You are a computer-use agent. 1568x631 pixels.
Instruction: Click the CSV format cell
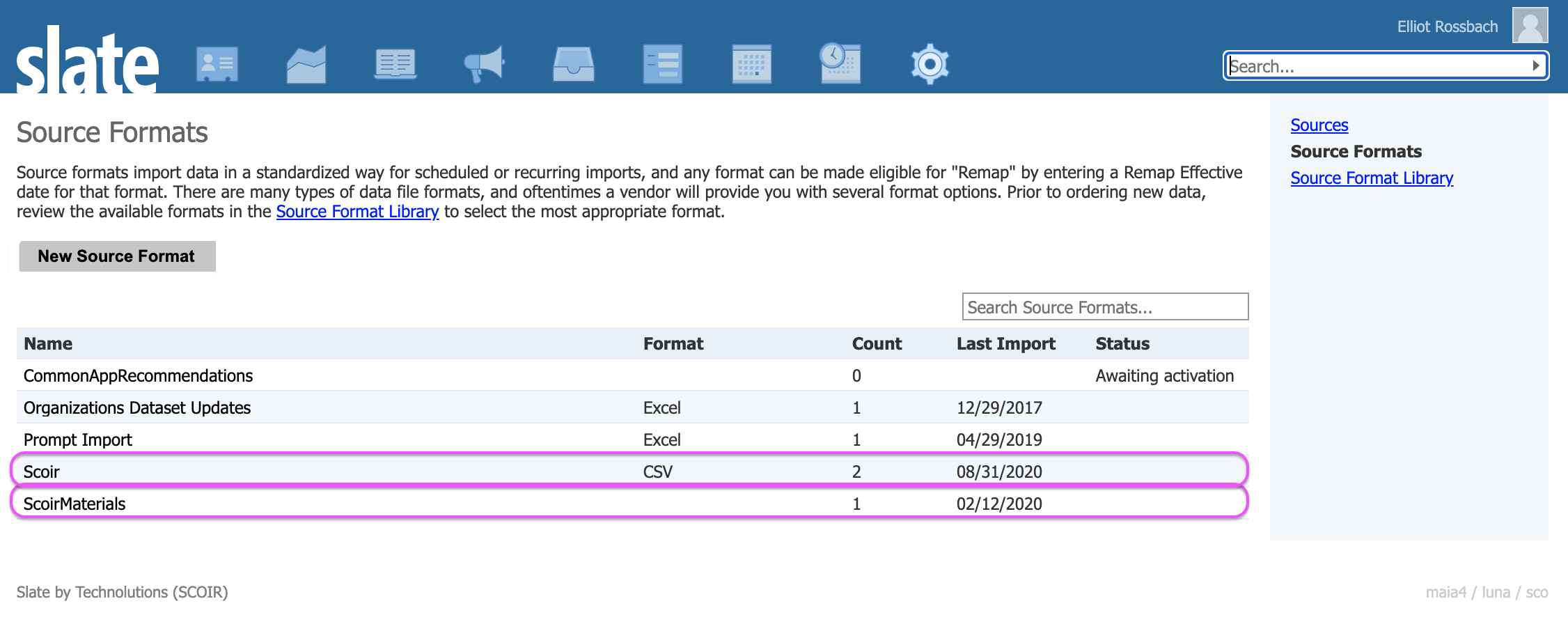pyautogui.click(x=658, y=472)
